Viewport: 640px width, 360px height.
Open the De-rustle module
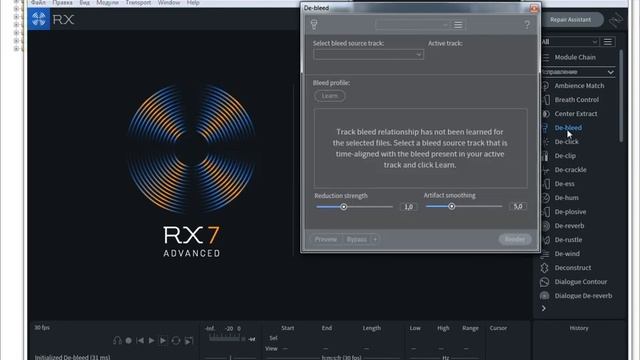(568, 240)
